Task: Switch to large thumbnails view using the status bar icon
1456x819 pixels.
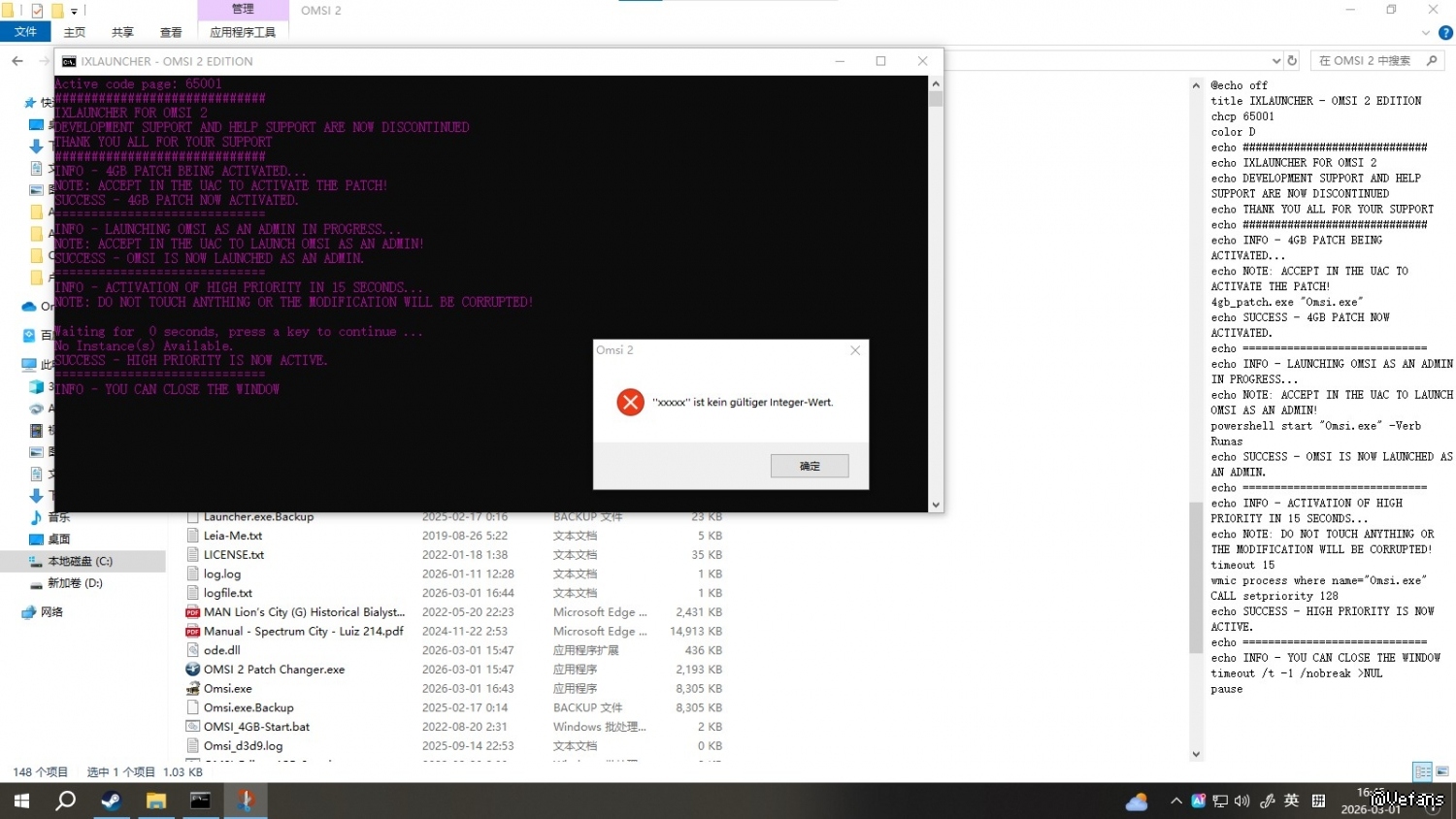Action: 1442,772
